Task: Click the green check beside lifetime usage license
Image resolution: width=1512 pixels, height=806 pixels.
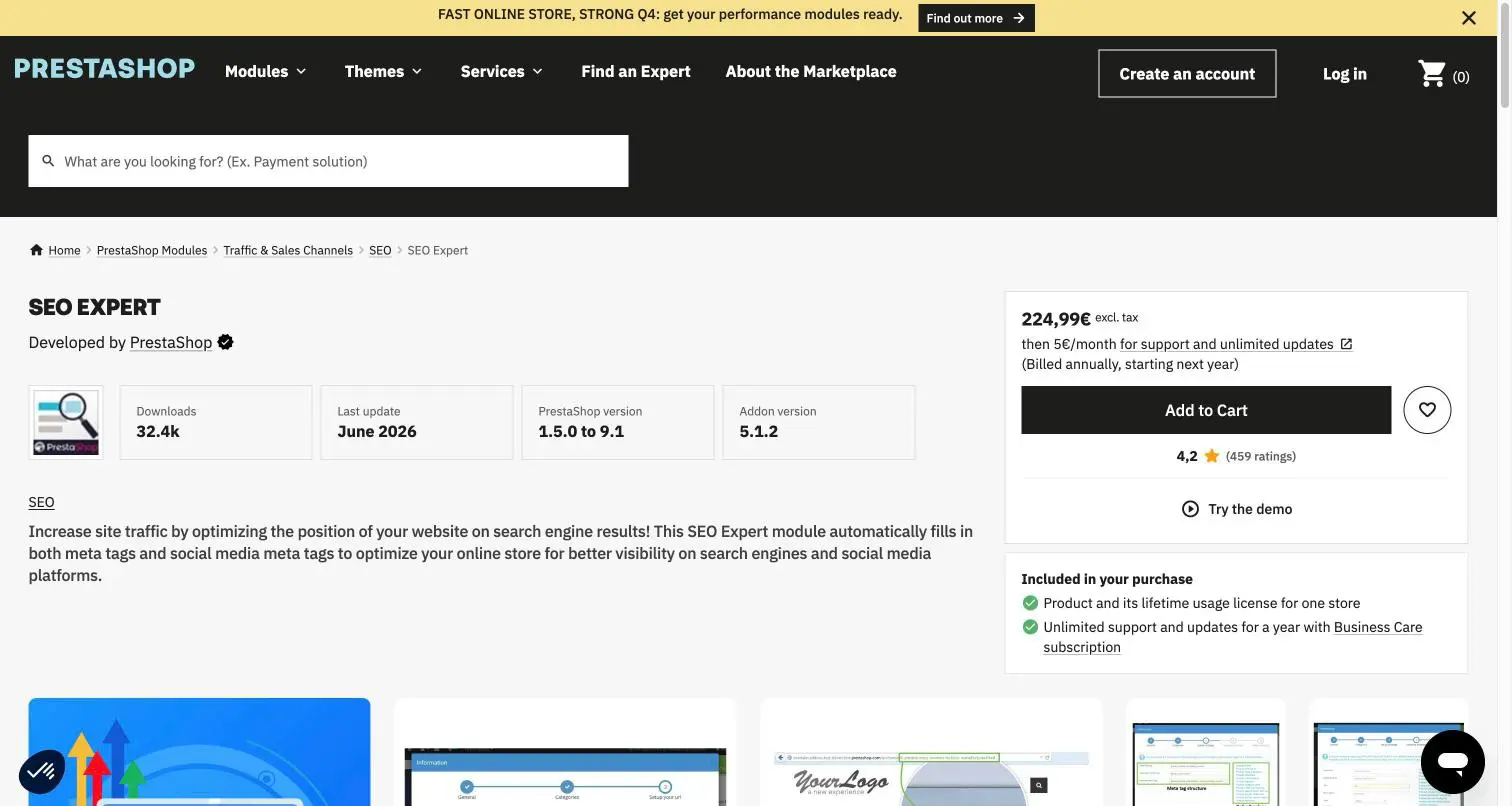Action: (1030, 603)
